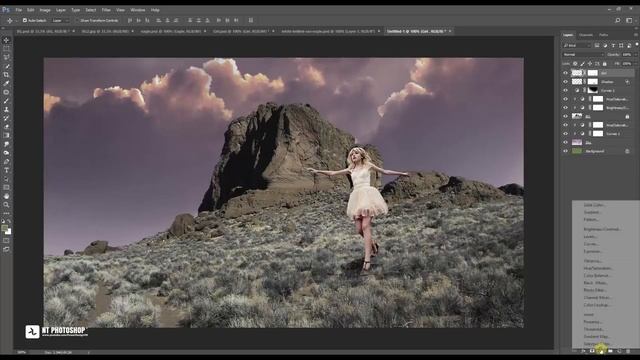Screen dimensions: 640x360
Task: Click the lock all icon in Layers panel
Action: tap(604, 64)
